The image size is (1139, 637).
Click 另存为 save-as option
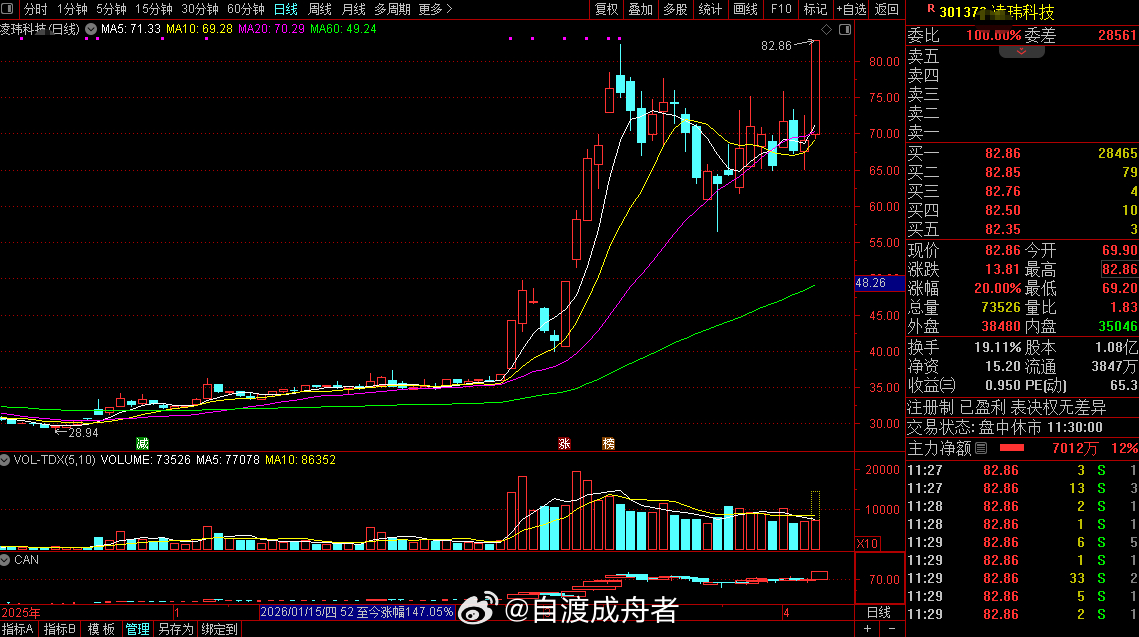pyautogui.click(x=176, y=629)
